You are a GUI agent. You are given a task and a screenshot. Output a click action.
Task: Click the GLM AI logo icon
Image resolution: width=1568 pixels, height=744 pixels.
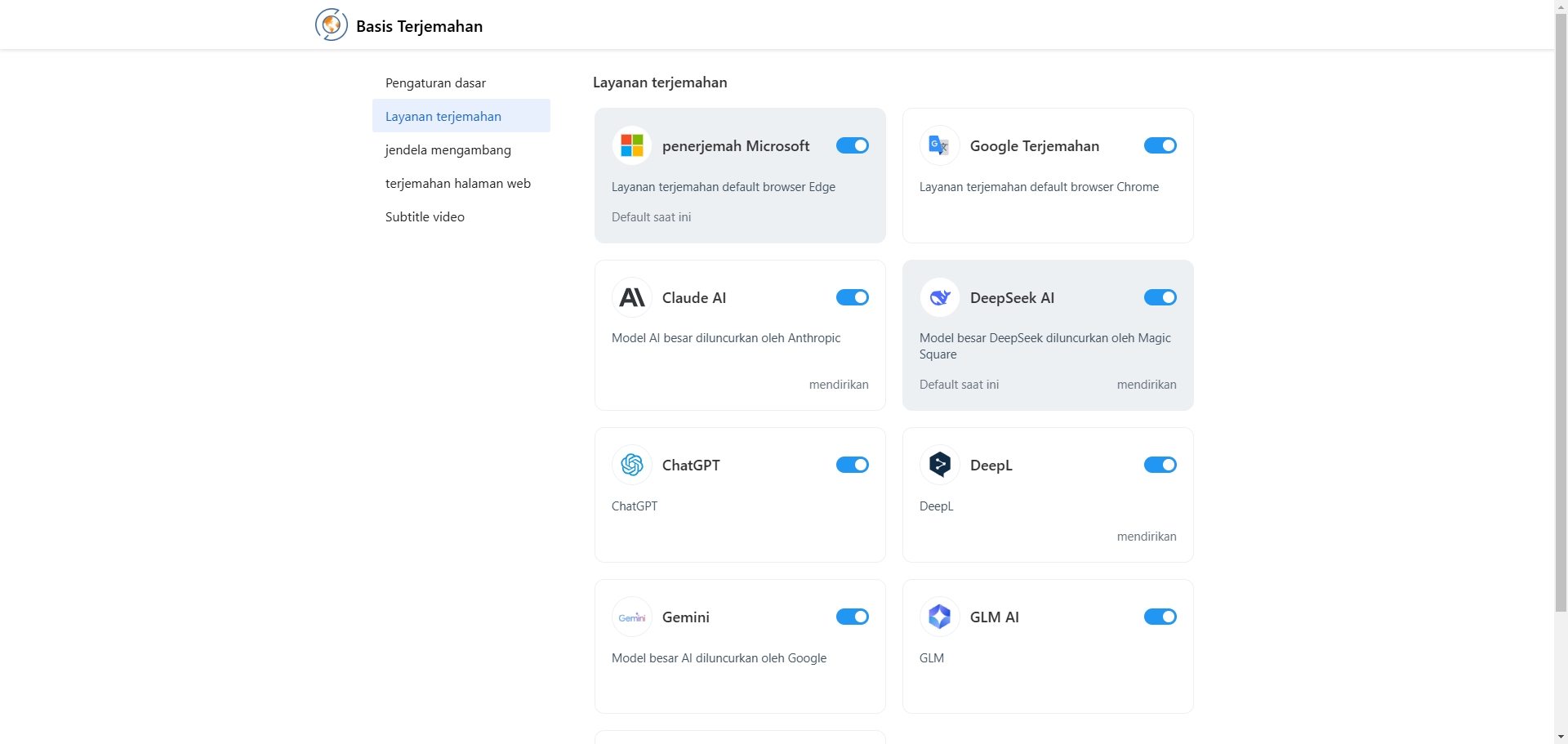click(x=940, y=617)
